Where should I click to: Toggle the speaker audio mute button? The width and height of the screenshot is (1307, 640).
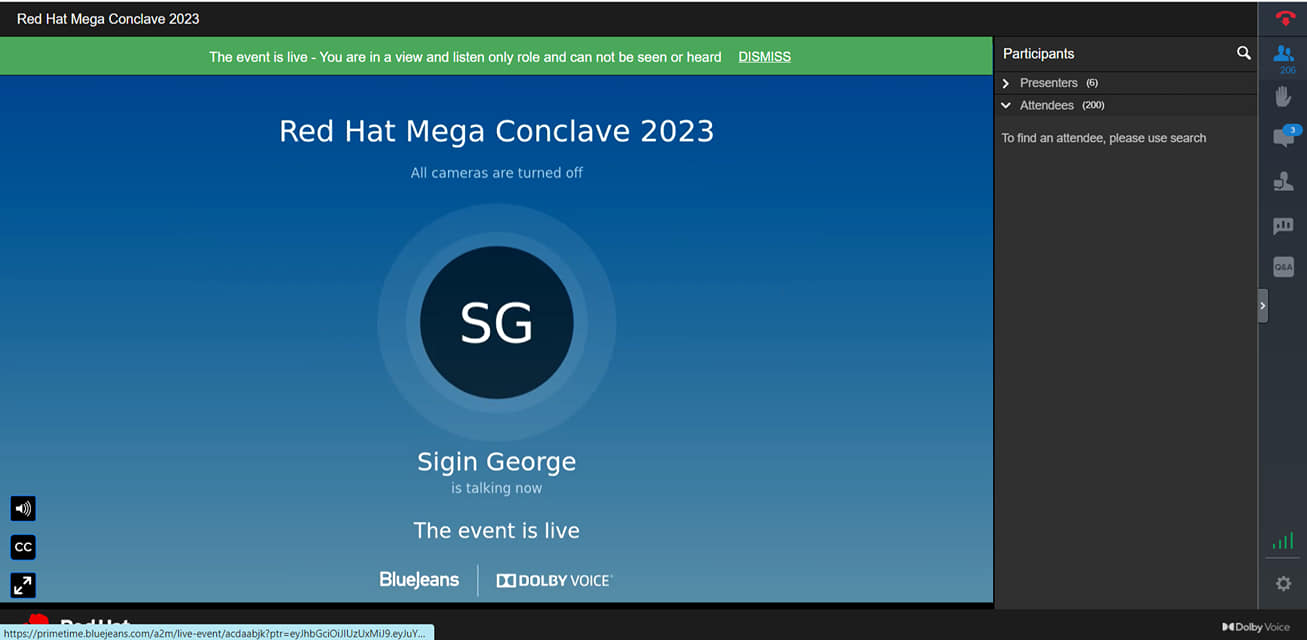point(23,509)
